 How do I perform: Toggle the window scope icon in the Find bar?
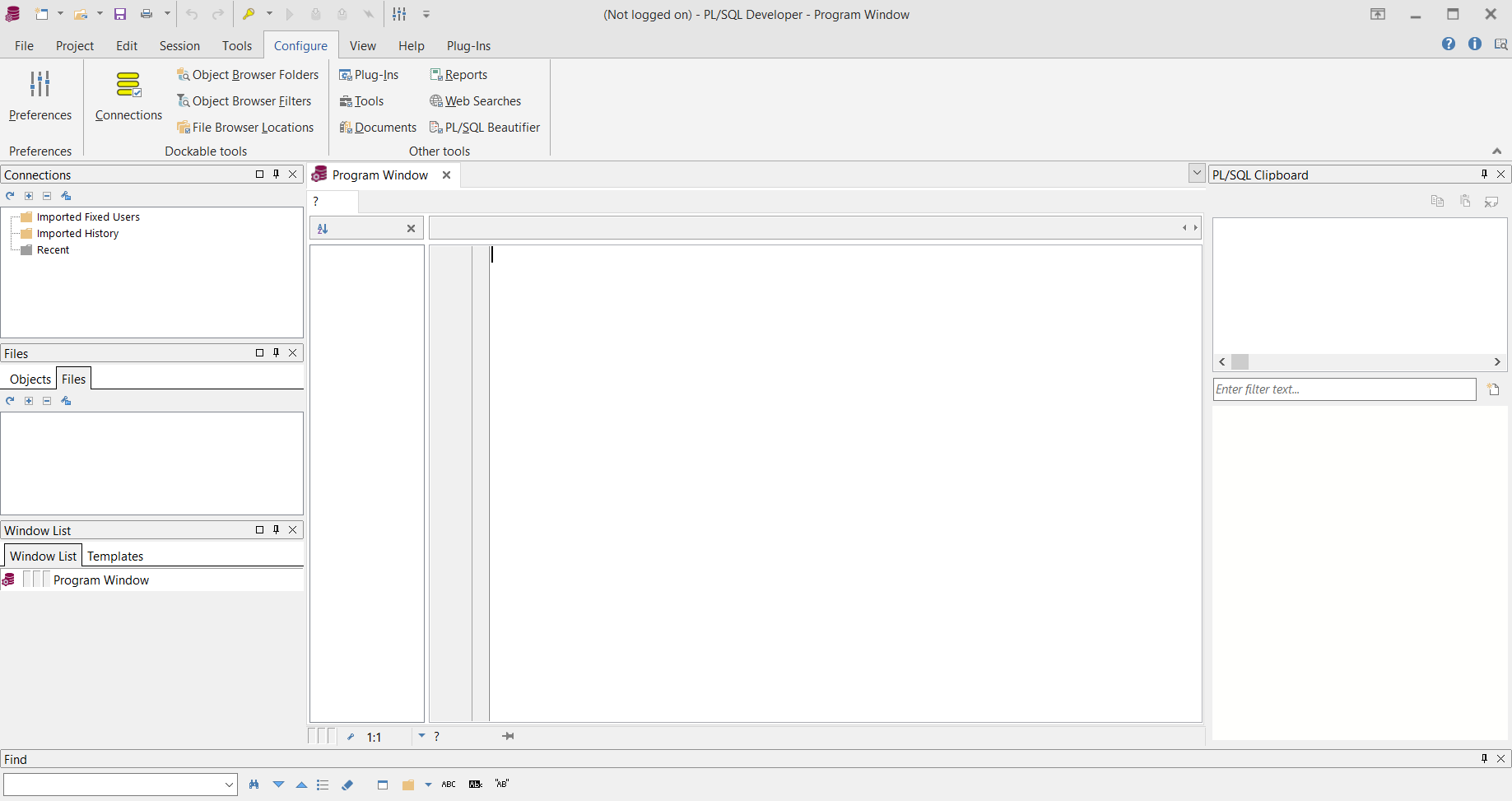(383, 785)
